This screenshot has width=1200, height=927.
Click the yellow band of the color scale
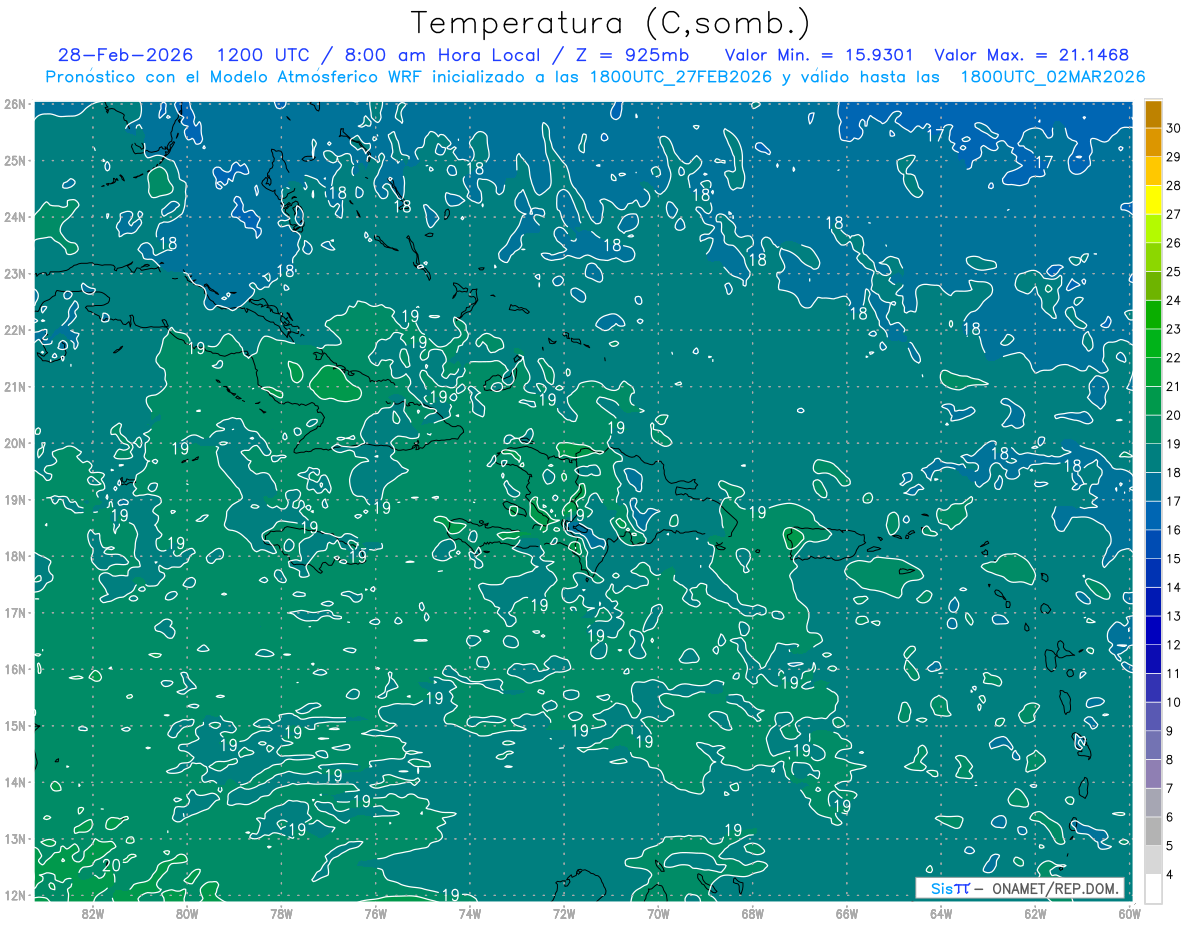(1153, 200)
